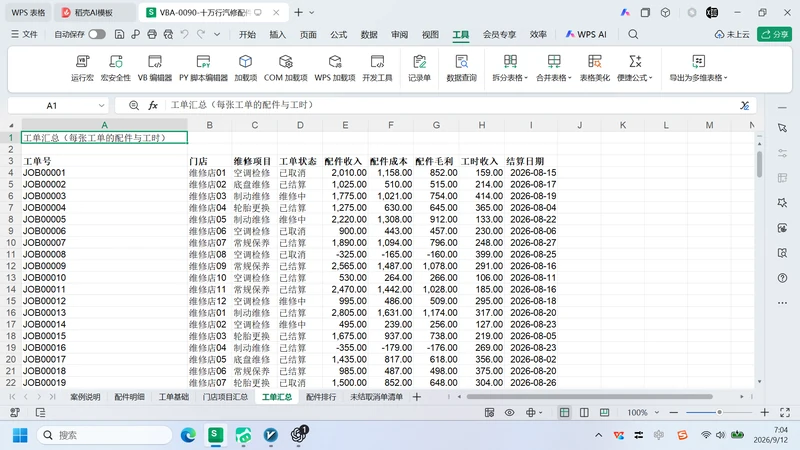This screenshot has height=450, width=800.
Task: Click the horizontal scrollbar thumb
Action: pyautogui.click(x=589, y=396)
